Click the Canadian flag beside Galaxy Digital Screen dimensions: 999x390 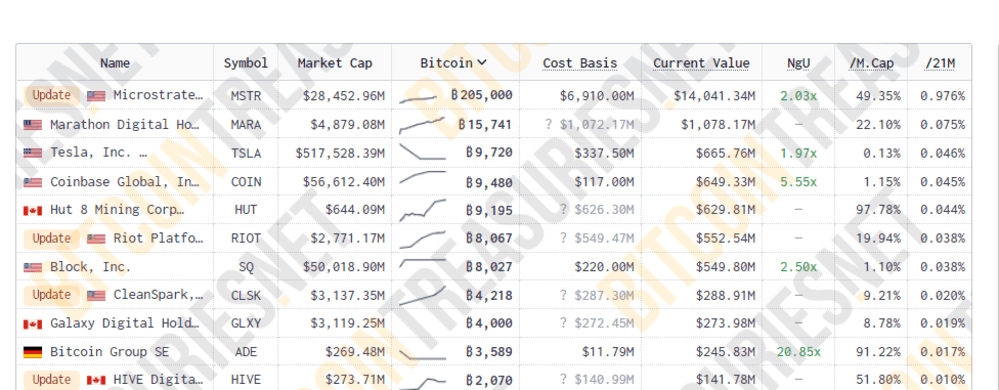point(32,324)
